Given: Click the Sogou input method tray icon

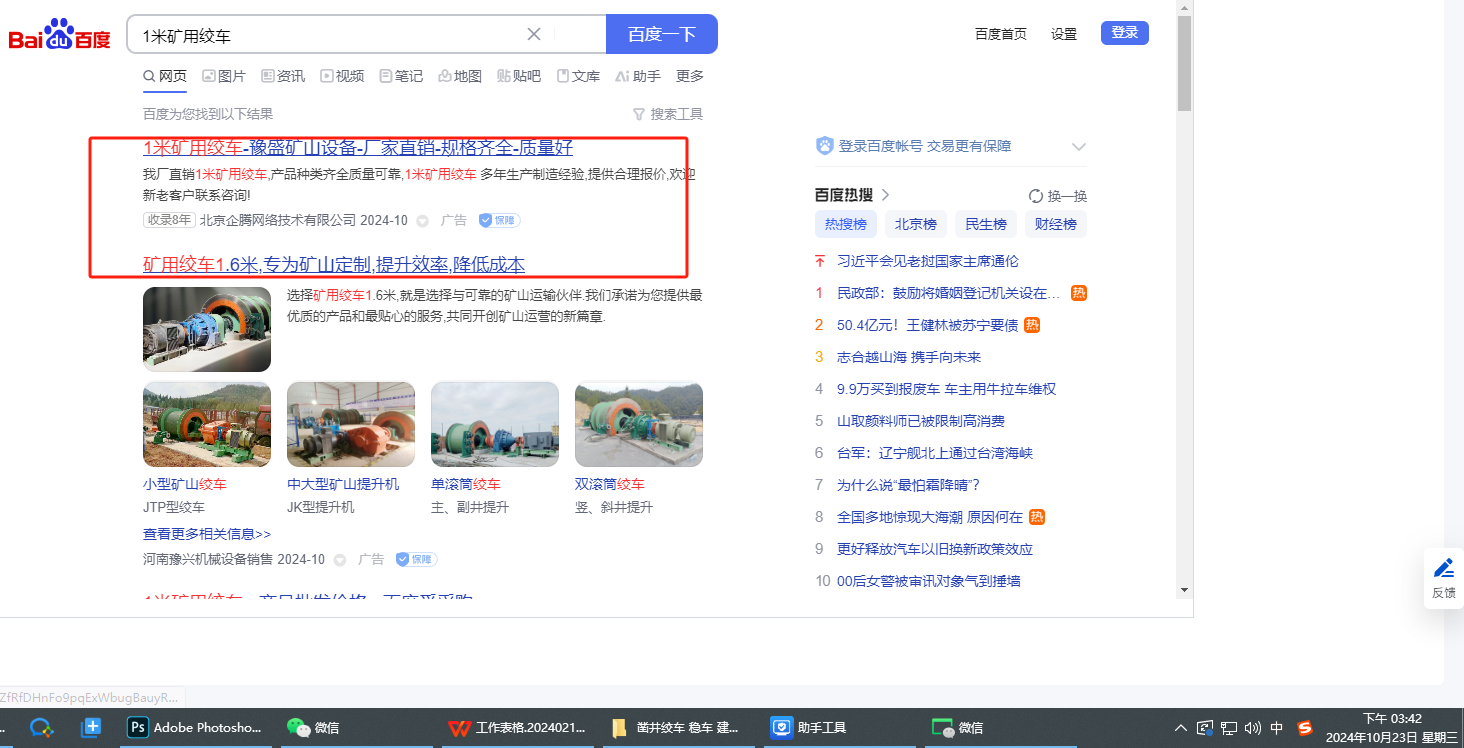Looking at the screenshot, I should [x=1304, y=728].
